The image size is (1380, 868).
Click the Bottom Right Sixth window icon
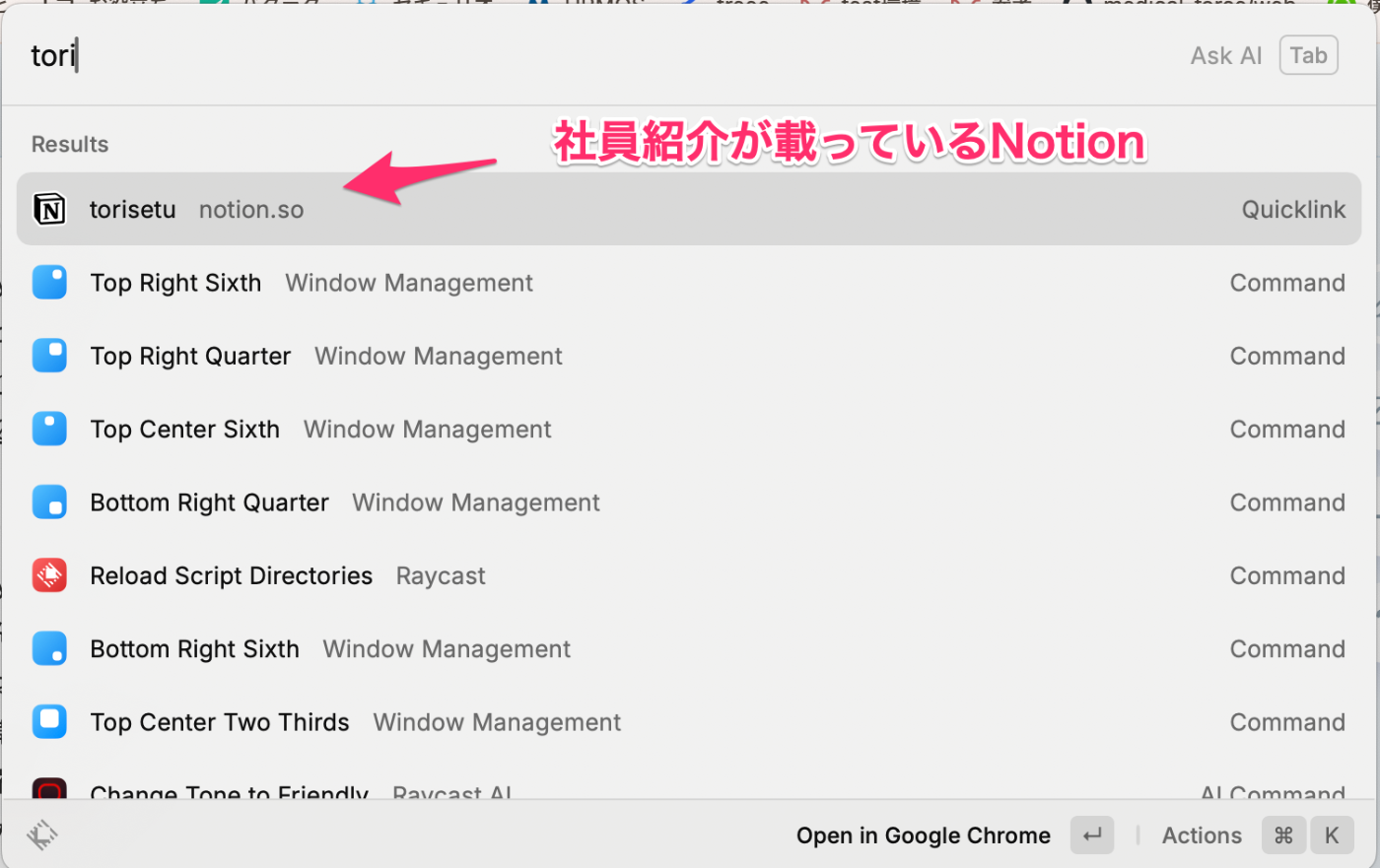[x=49, y=648]
